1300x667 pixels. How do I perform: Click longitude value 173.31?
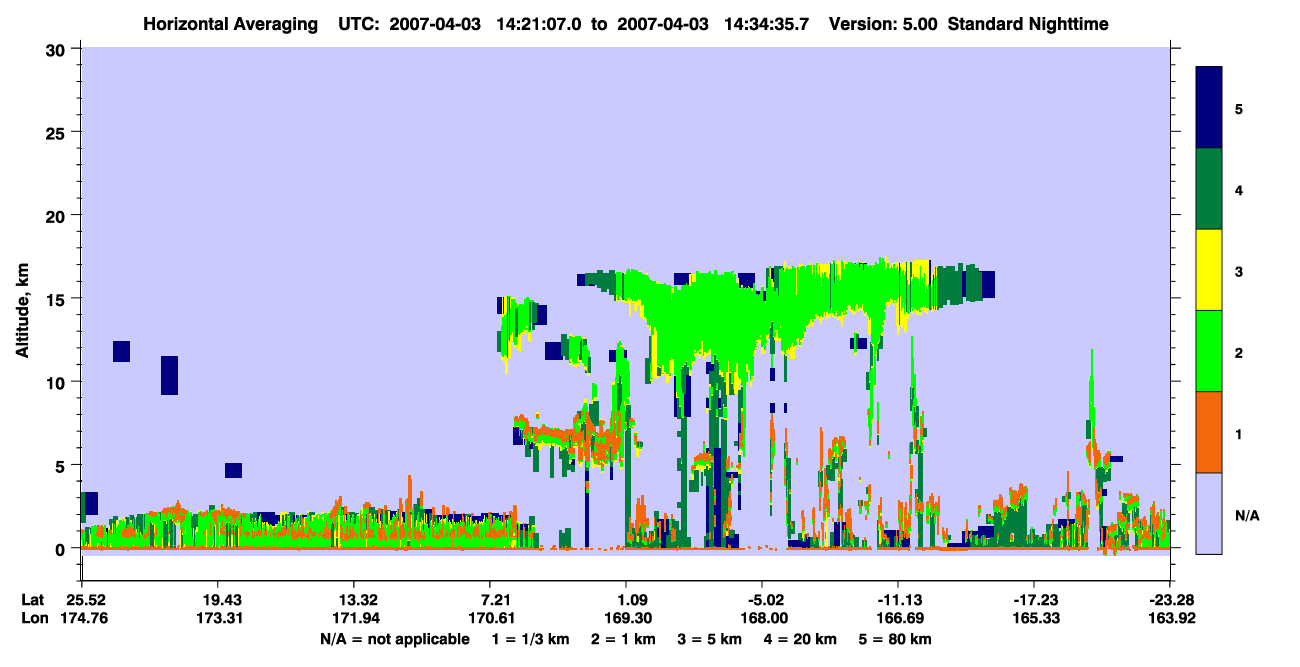tap(218, 618)
